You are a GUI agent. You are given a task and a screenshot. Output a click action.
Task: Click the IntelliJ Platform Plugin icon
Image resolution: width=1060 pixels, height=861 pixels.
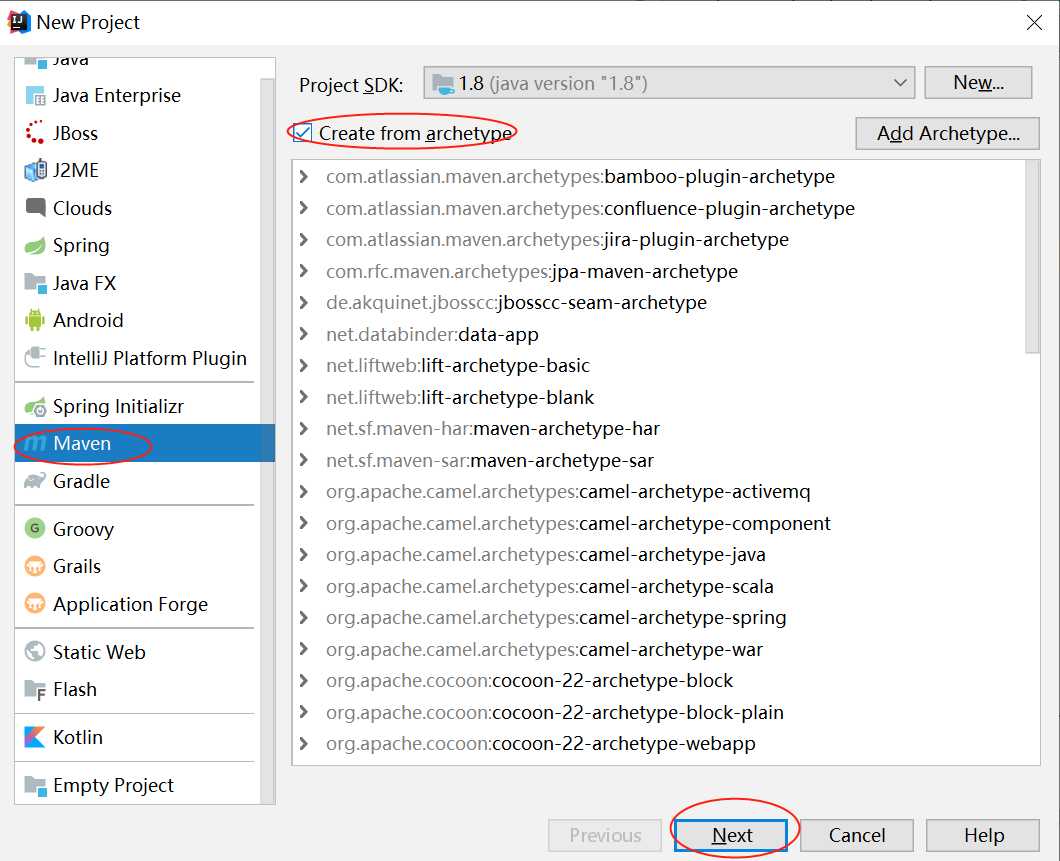point(34,358)
